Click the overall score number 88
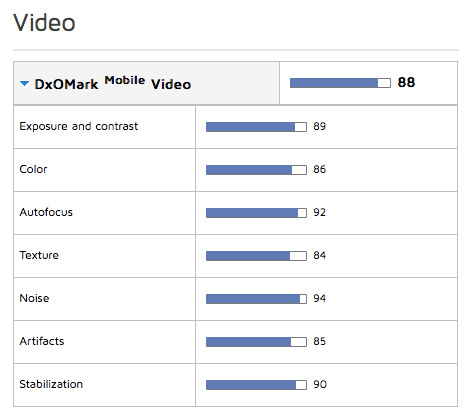464x413 pixels. click(x=406, y=82)
